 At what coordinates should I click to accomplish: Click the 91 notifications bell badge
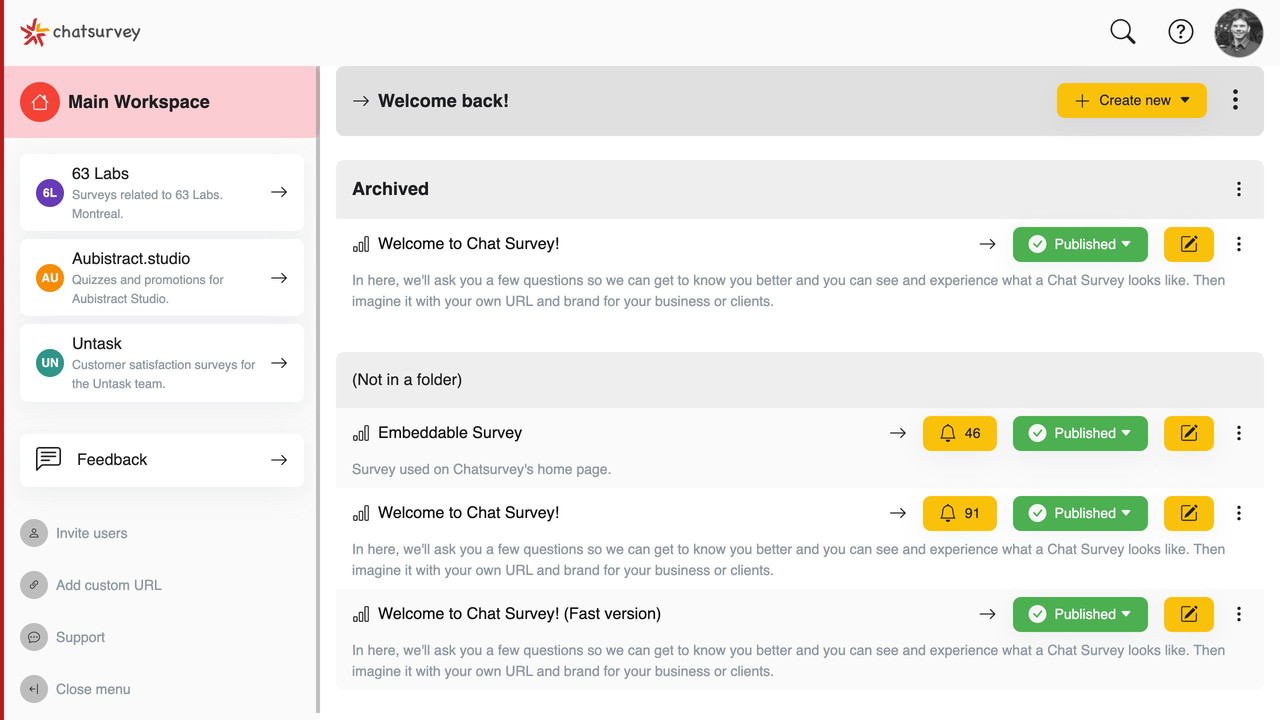point(960,513)
